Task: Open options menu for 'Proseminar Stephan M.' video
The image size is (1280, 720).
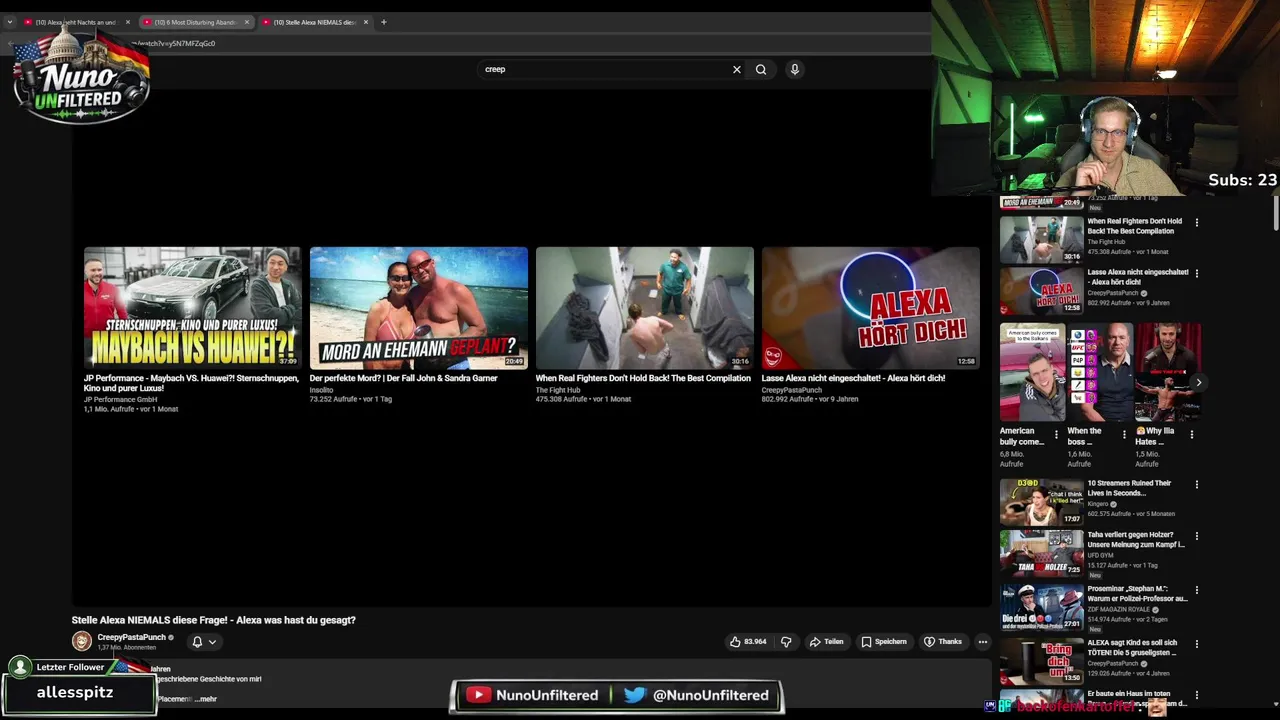Action: coord(1197,590)
